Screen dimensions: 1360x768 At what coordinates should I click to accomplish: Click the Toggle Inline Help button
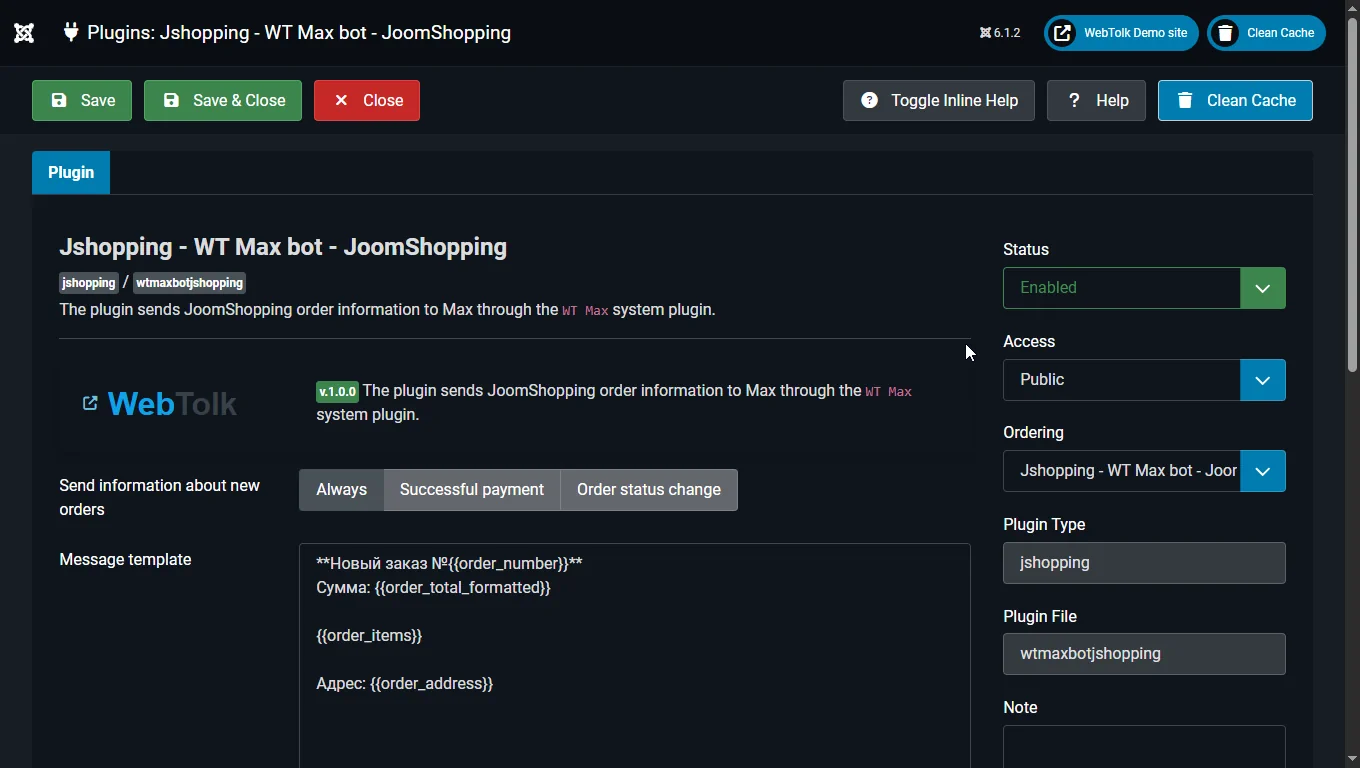pos(938,100)
